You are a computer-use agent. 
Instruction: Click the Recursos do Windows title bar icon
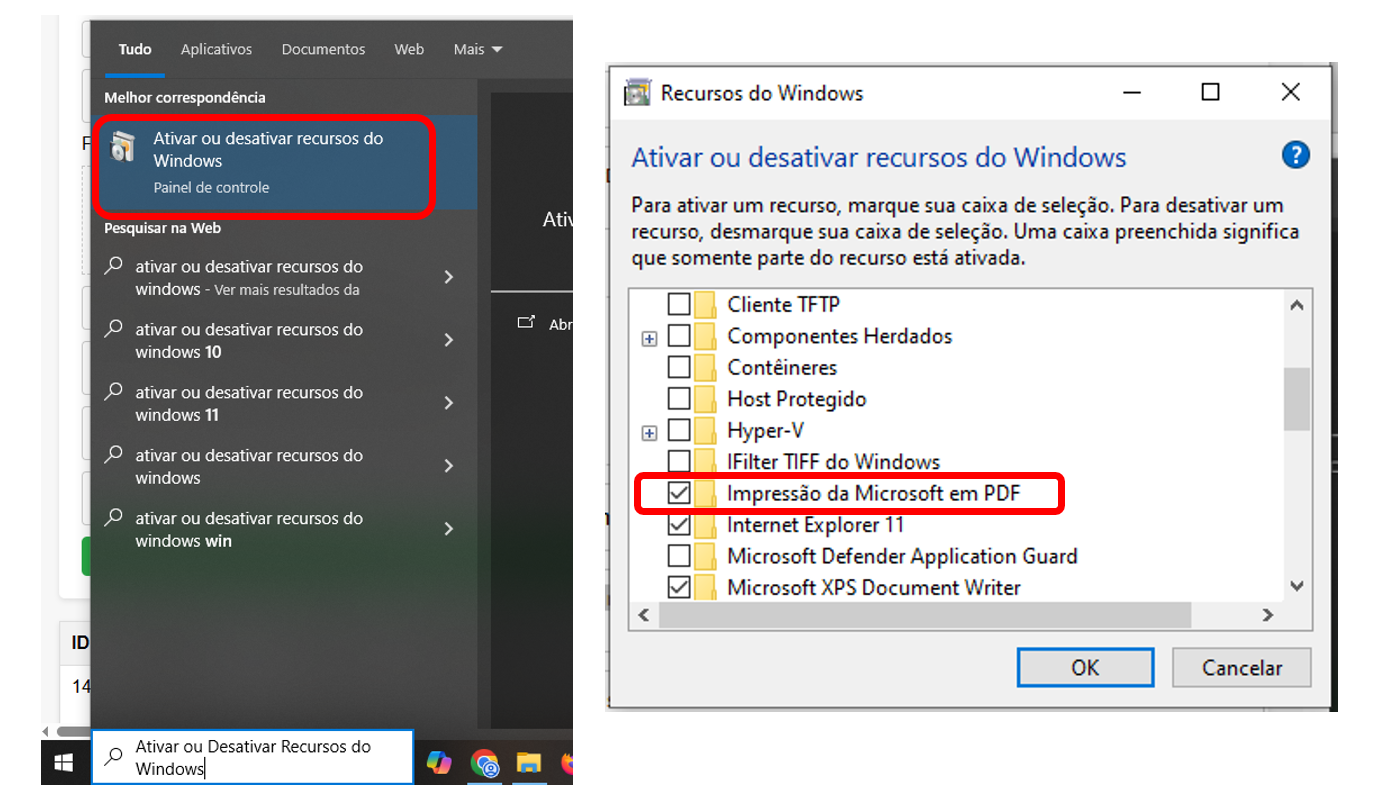click(x=637, y=93)
